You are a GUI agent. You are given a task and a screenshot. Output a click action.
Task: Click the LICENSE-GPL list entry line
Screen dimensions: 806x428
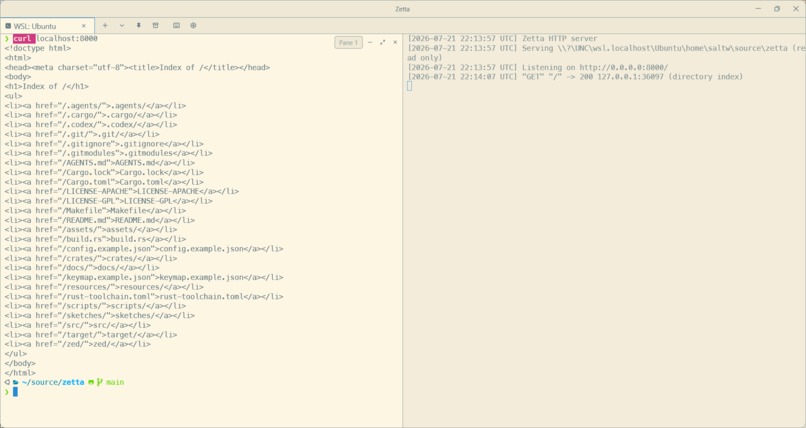108,201
